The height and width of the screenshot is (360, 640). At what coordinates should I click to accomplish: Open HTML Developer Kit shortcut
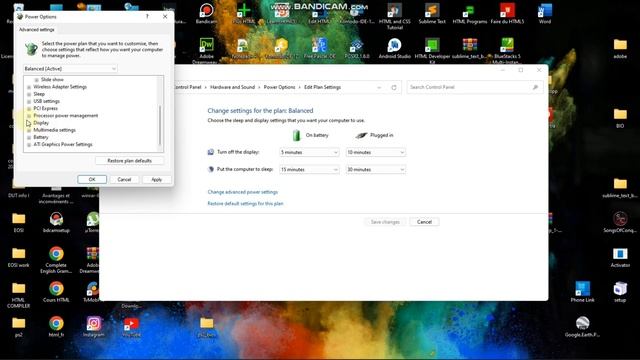(x=432, y=50)
